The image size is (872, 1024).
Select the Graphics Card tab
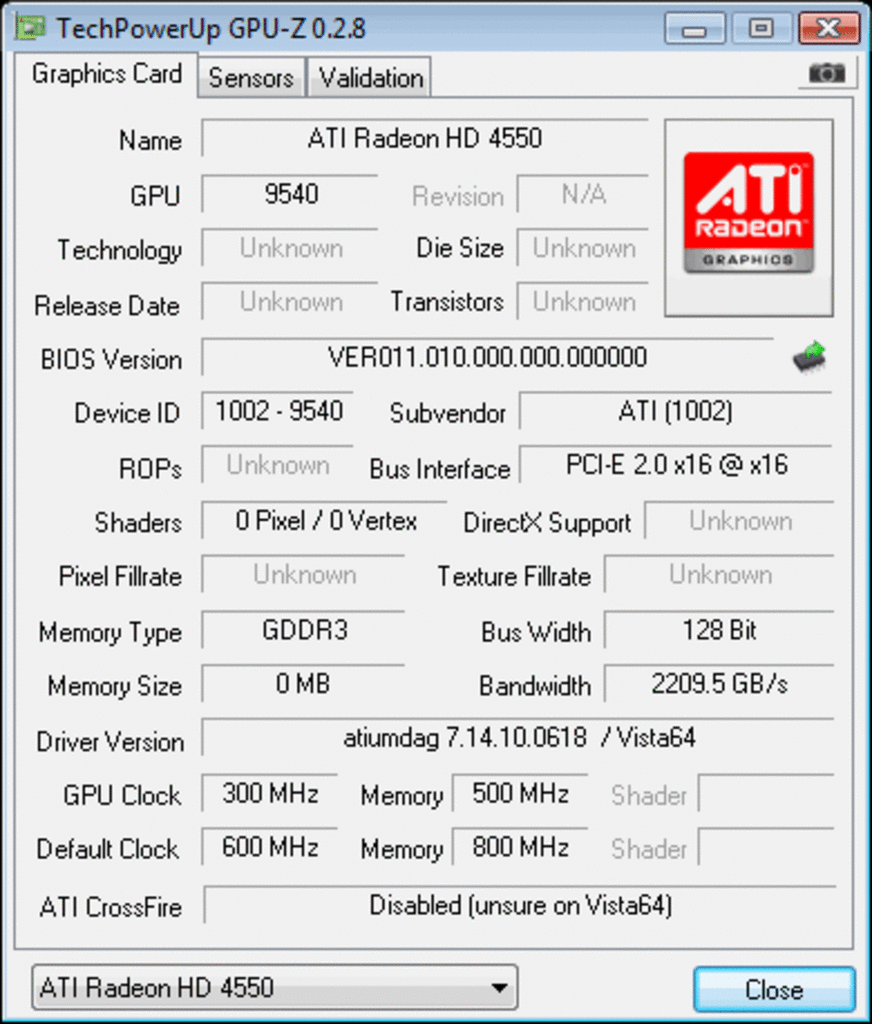click(106, 74)
